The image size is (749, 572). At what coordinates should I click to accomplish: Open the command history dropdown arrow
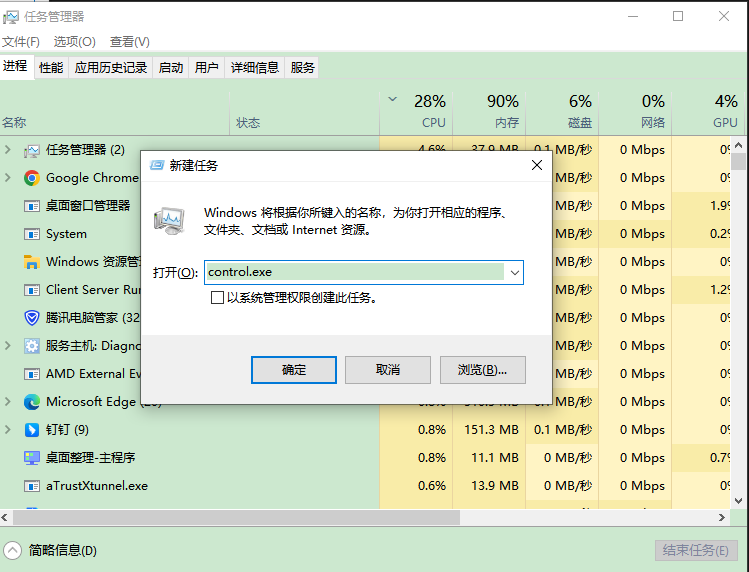click(514, 272)
